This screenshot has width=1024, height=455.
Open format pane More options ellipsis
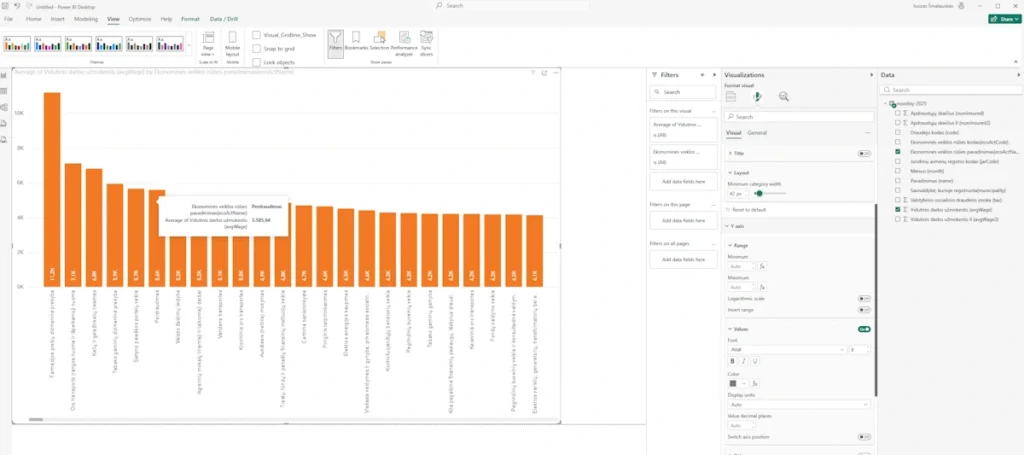point(867,133)
